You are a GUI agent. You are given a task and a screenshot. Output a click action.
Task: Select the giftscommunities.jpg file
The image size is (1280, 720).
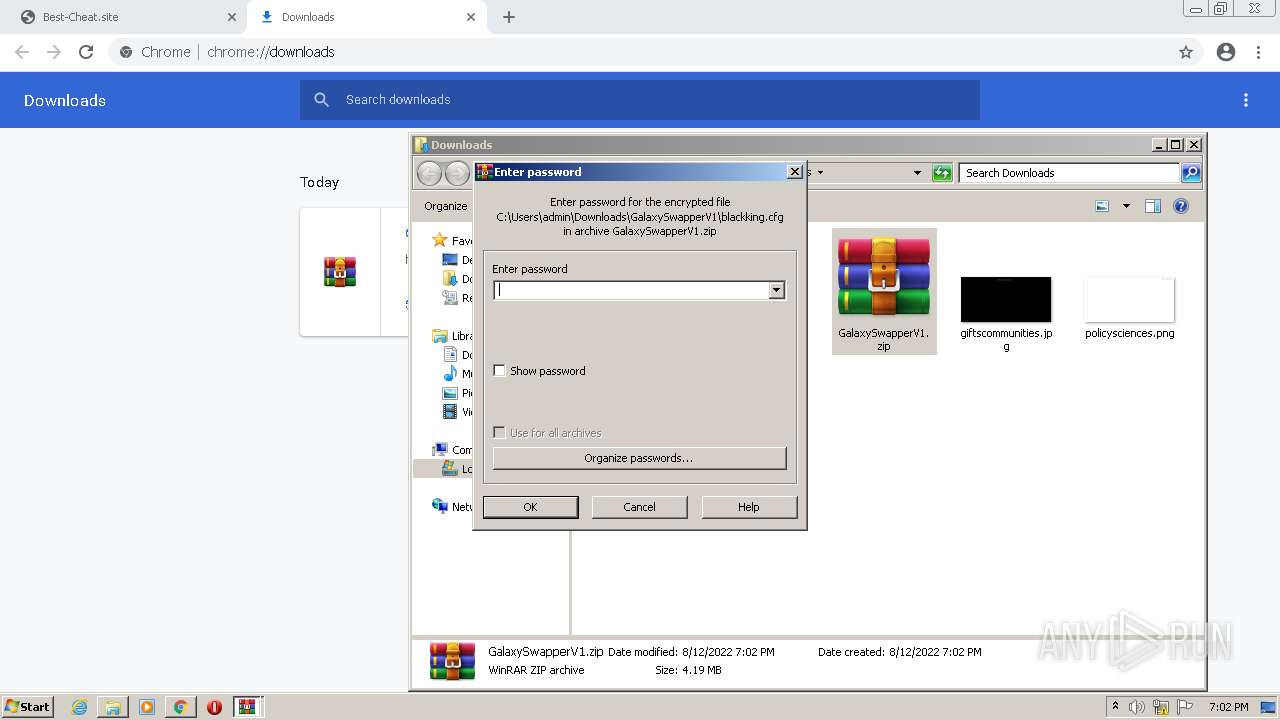point(1006,314)
